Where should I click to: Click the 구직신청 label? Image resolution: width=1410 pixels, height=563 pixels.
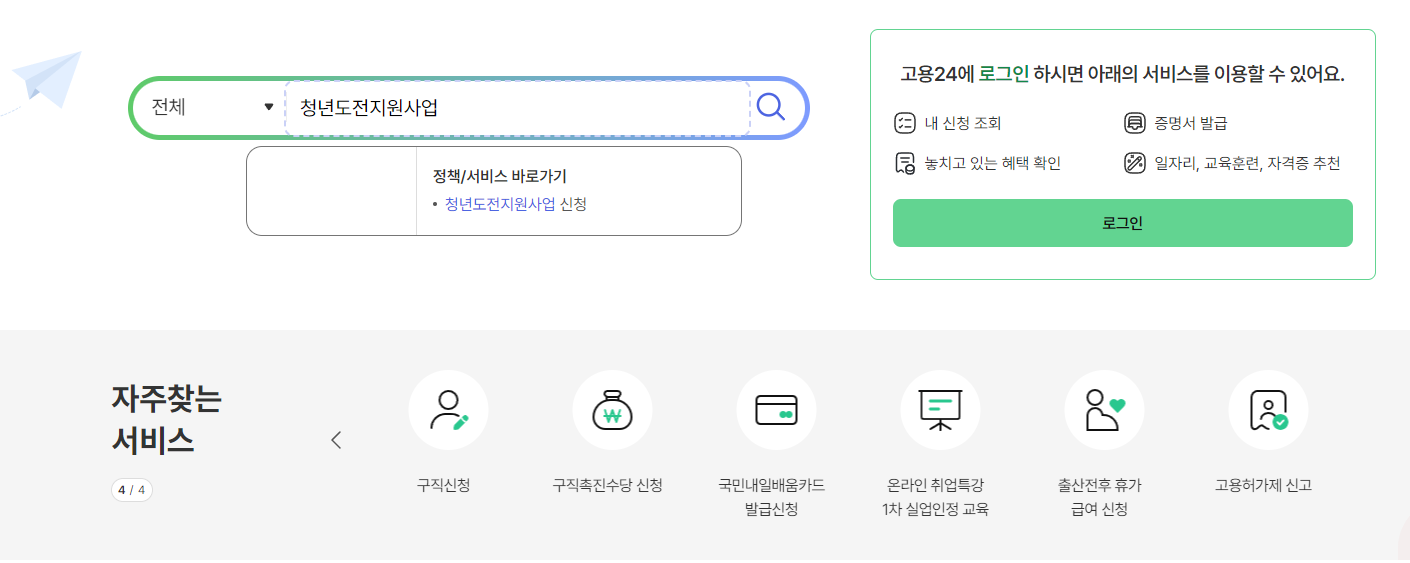443,486
